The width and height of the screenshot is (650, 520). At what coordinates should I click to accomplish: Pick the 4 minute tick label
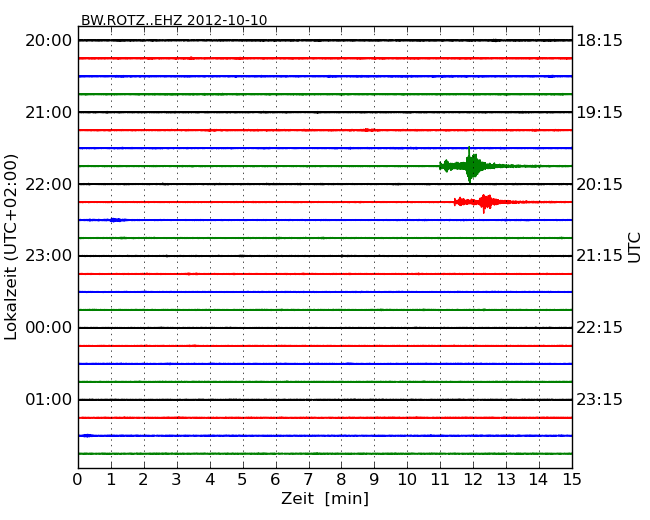click(x=210, y=480)
